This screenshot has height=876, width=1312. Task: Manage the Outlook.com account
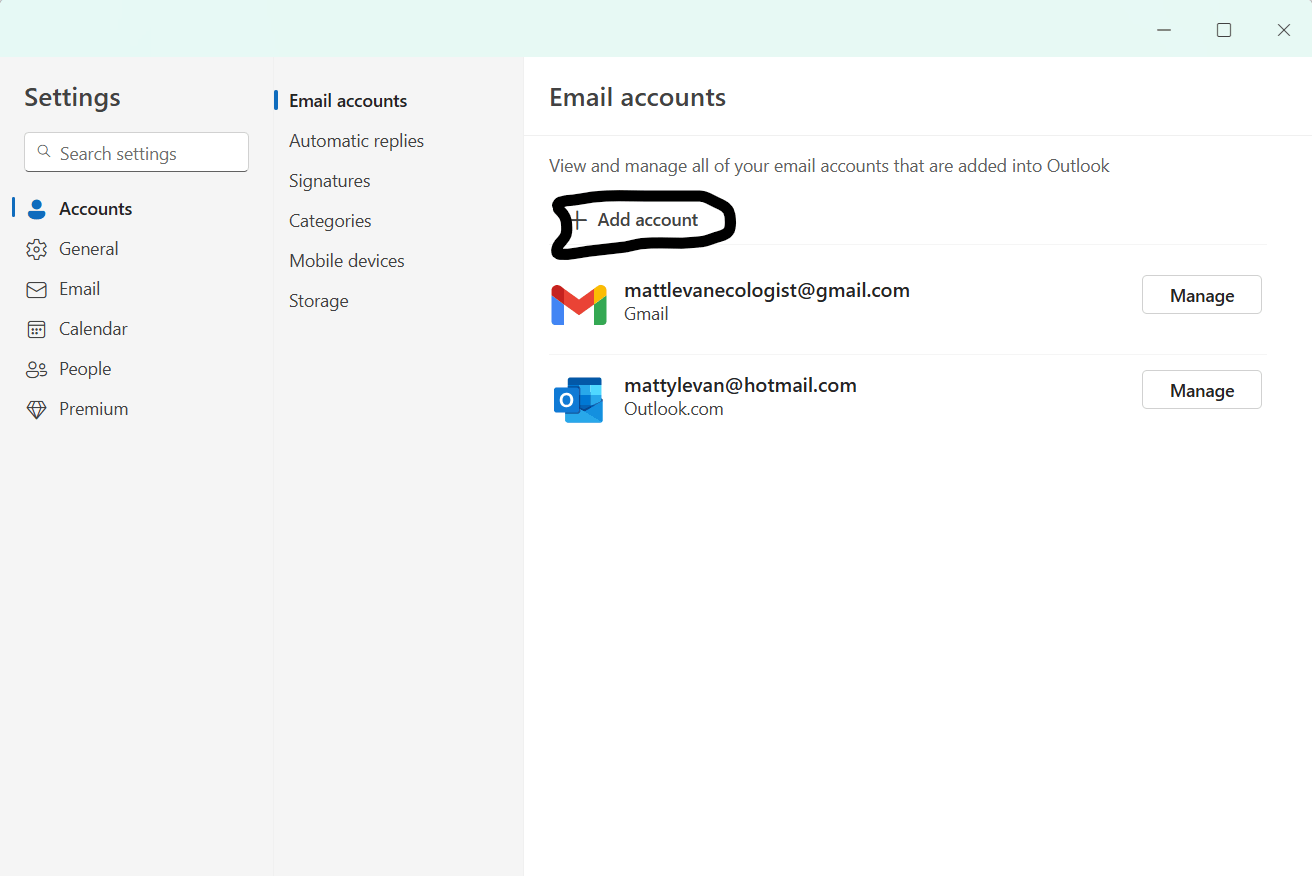1201,389
